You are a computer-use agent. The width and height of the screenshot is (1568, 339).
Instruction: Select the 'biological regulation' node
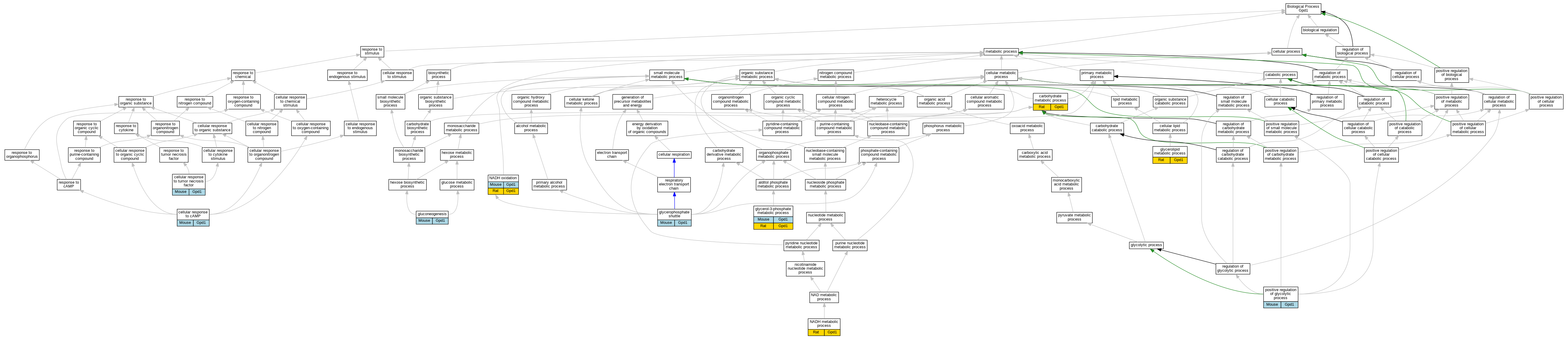[x=1320, y=30]
